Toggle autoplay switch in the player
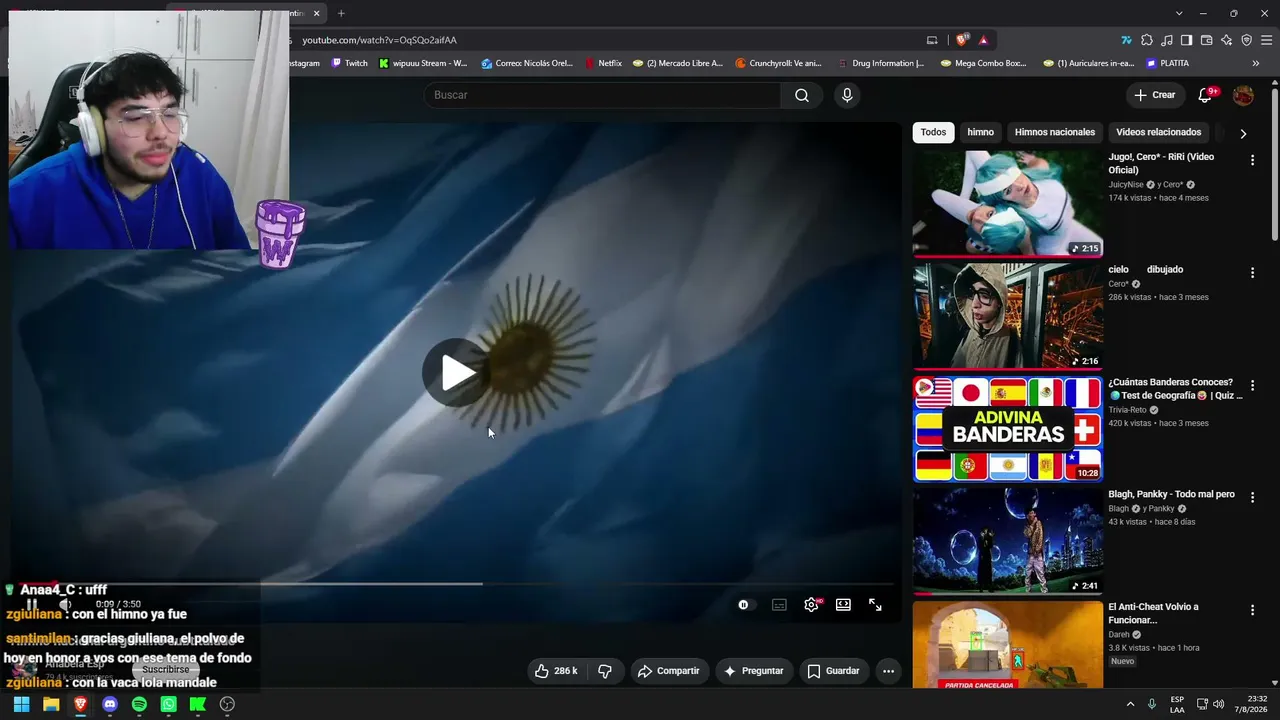 click(744, 605)
